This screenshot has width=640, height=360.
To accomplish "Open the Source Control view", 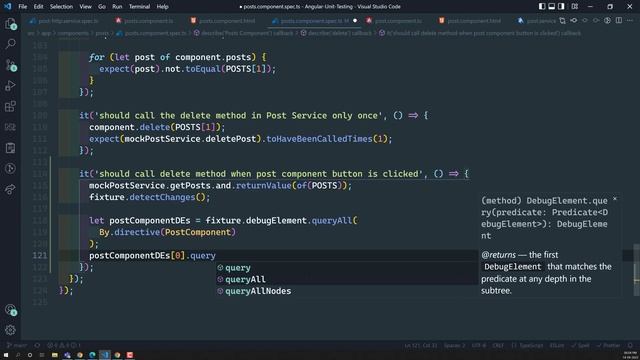I will pyautogui.click(x=11, y=65).
